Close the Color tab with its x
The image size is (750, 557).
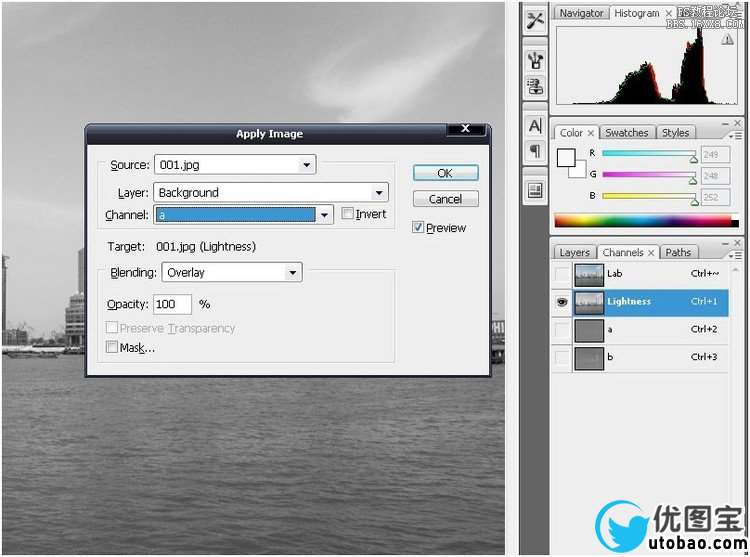pos(591,133)
